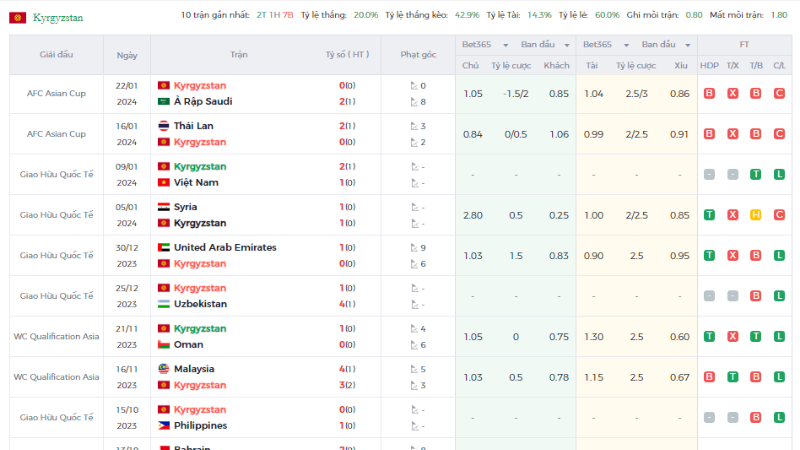Viewport: 800px width, 450px height.
Task: Click the green T T/X badge in the Malaysia row
Action: (x=733, y=377)
